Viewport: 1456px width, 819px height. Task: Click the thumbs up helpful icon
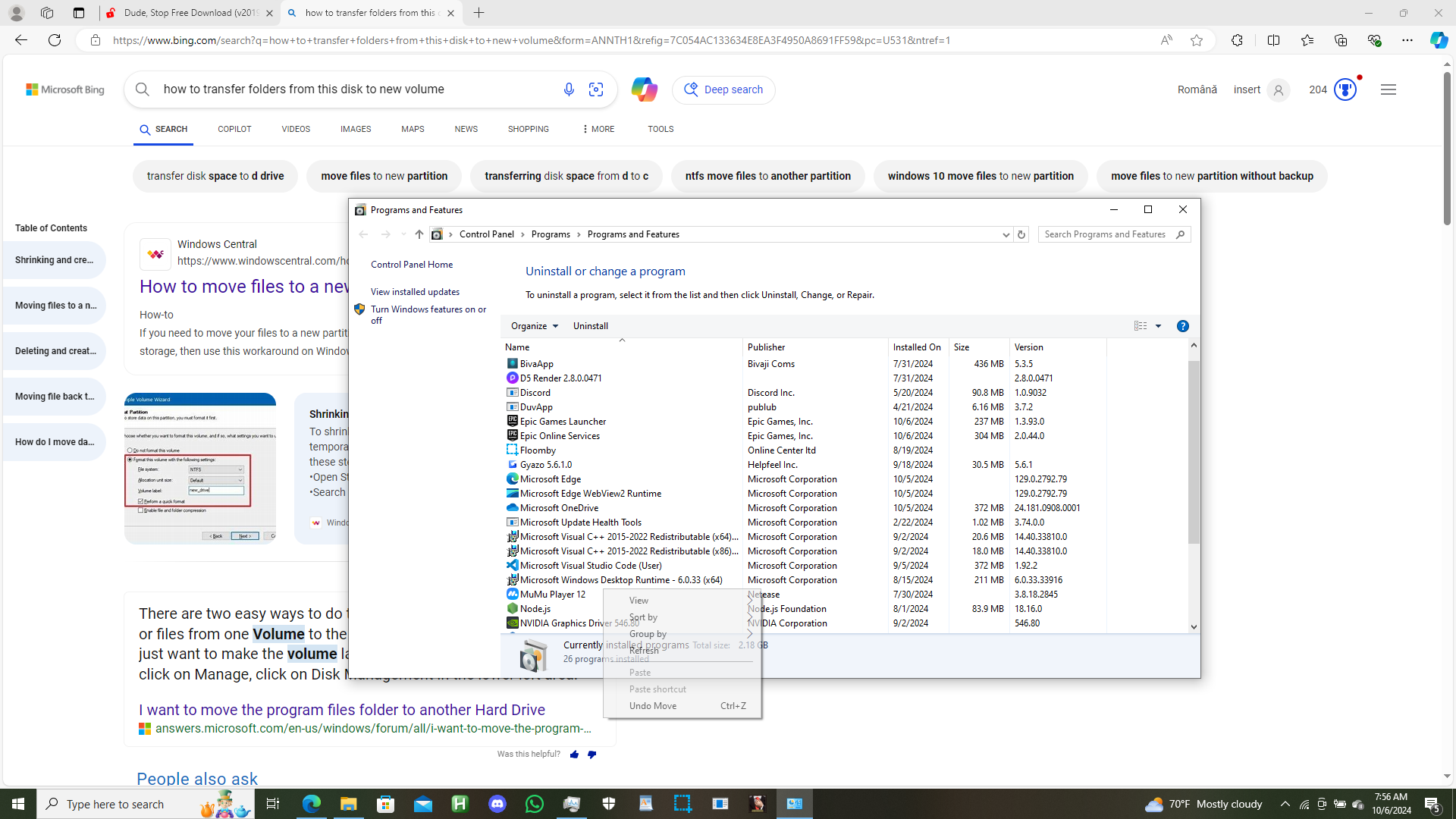(x=574, y=755)
